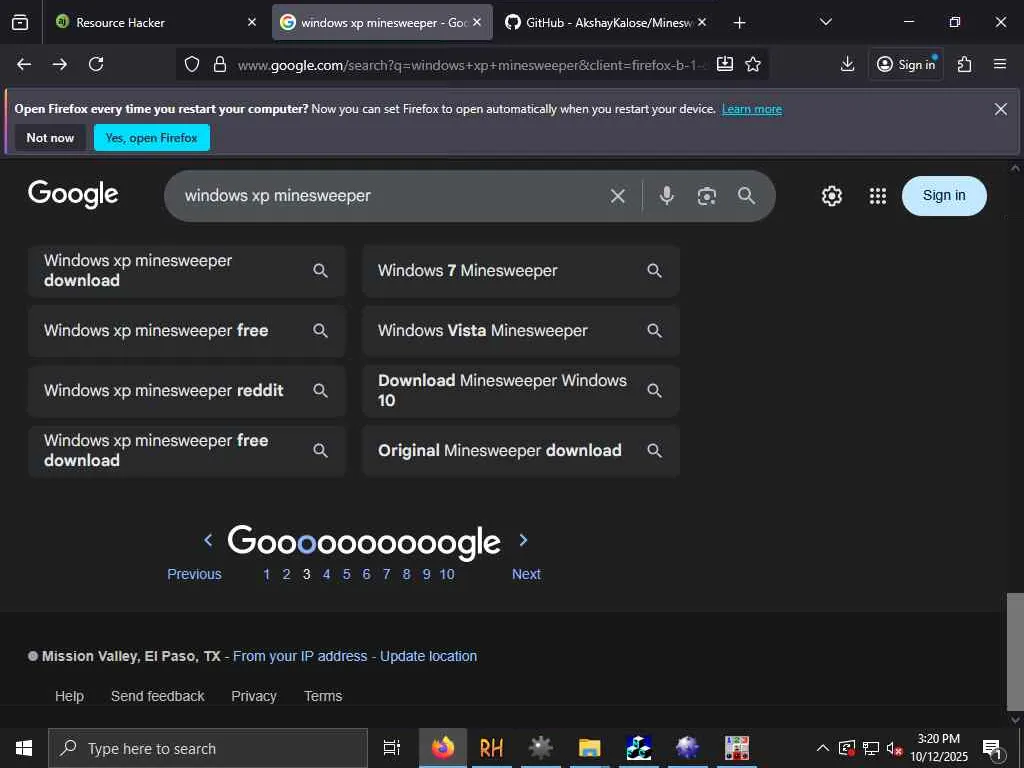The height and width of the screenshot is (768, 1024).
Task: Switch to the GitHub AkshayKalose/Minesweeper tab
Action: point(606,22)
